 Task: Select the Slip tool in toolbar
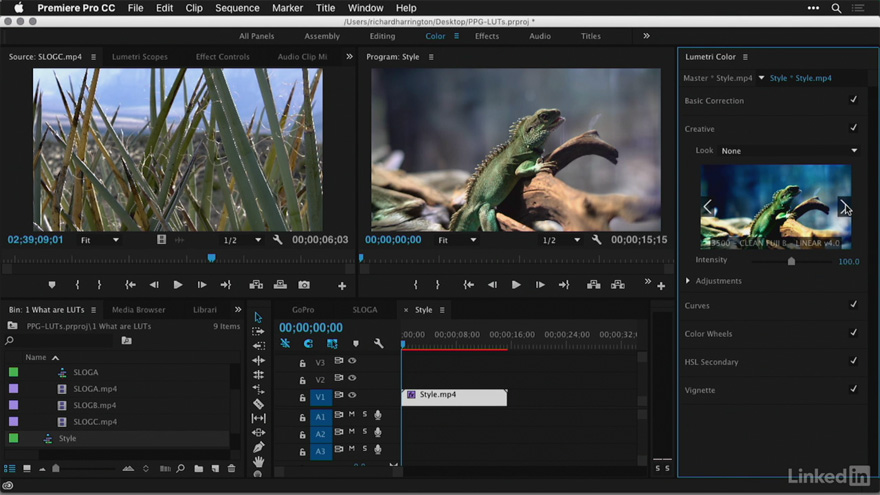(x=258, y=418)
